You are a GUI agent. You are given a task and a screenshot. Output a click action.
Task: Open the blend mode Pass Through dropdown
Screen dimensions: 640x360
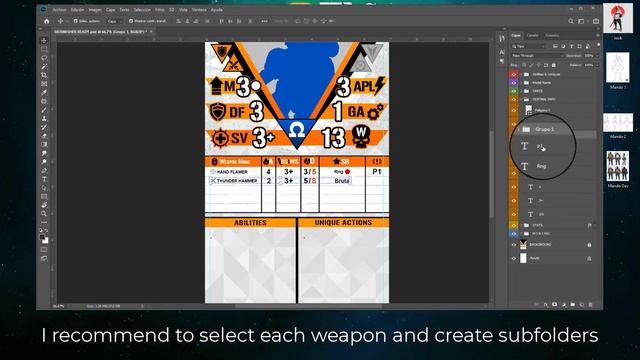coord(537,56)
